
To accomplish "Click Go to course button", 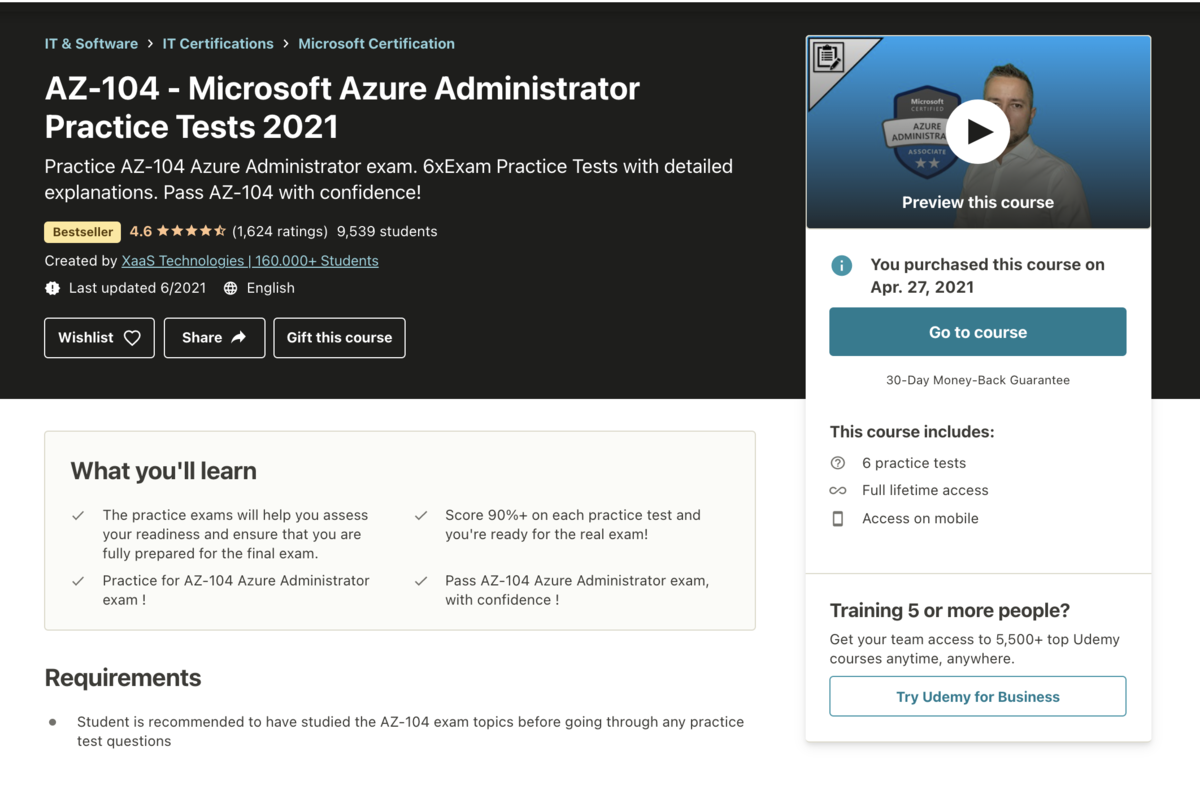I will pyautogui.click(x=978, y=332).
